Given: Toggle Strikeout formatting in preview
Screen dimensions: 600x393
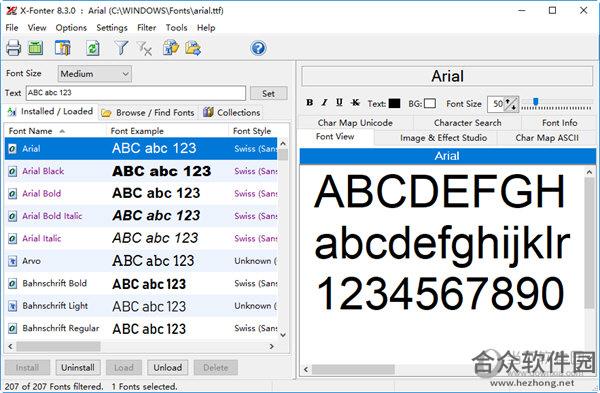Looking at the screenshot, I should point(355,103).
